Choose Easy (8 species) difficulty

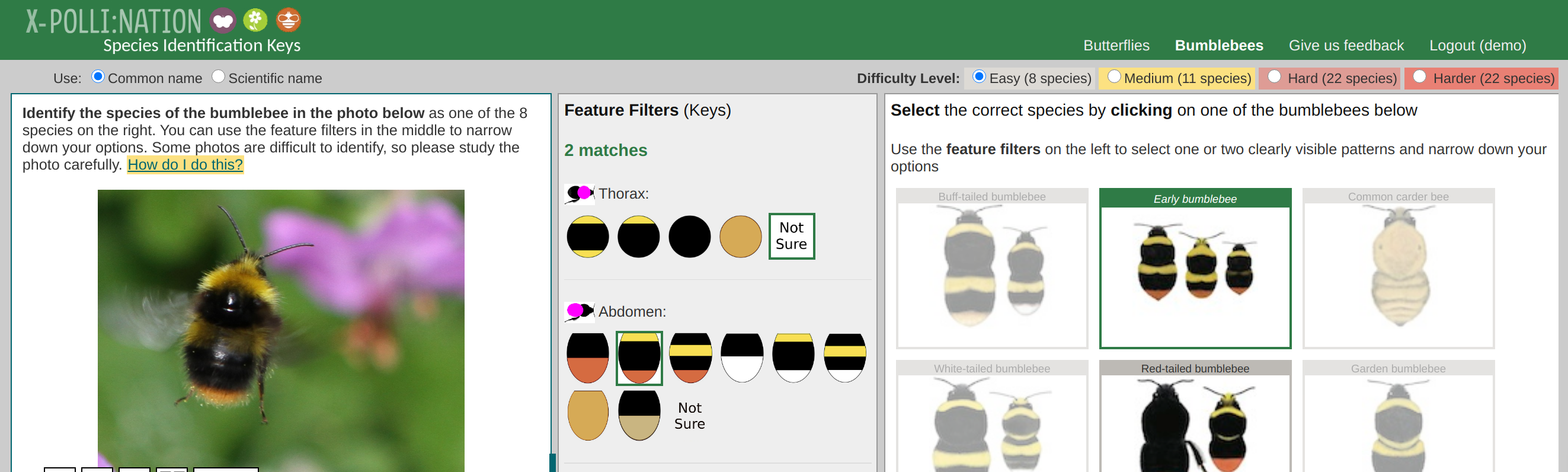(x=979, y=76)
